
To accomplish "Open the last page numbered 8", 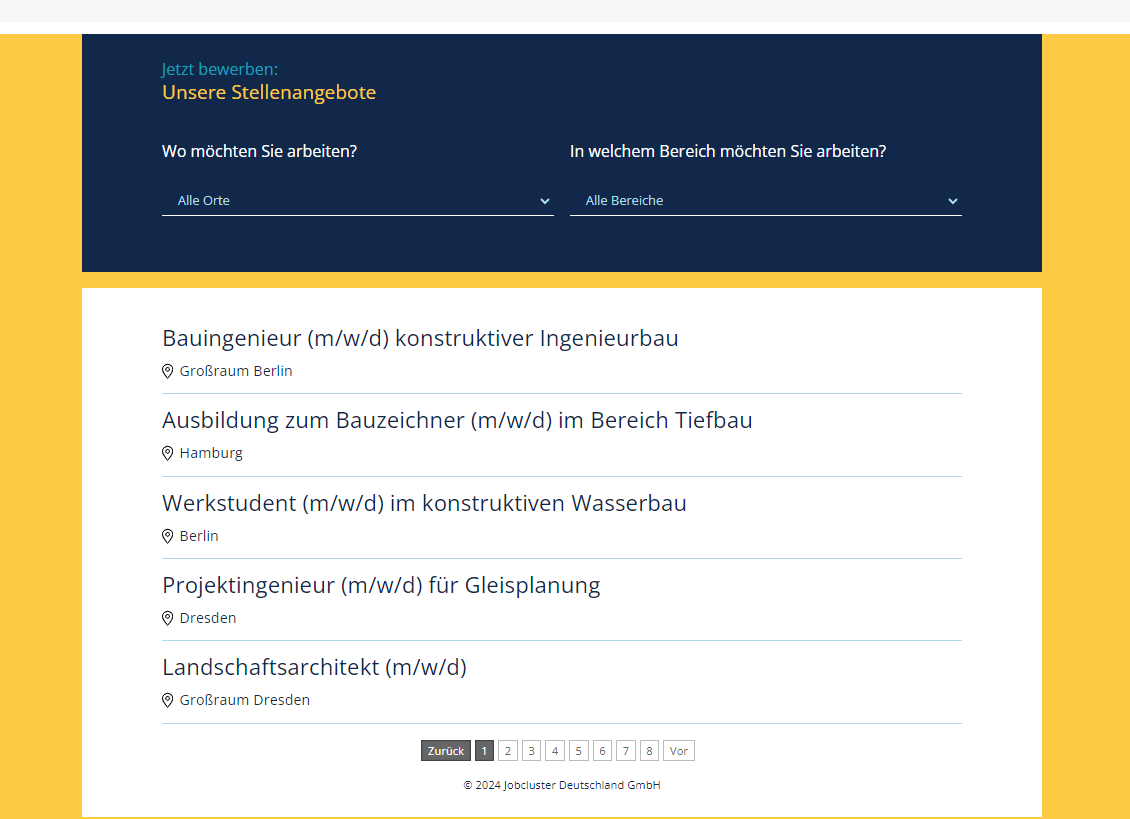I will (649, 750).
